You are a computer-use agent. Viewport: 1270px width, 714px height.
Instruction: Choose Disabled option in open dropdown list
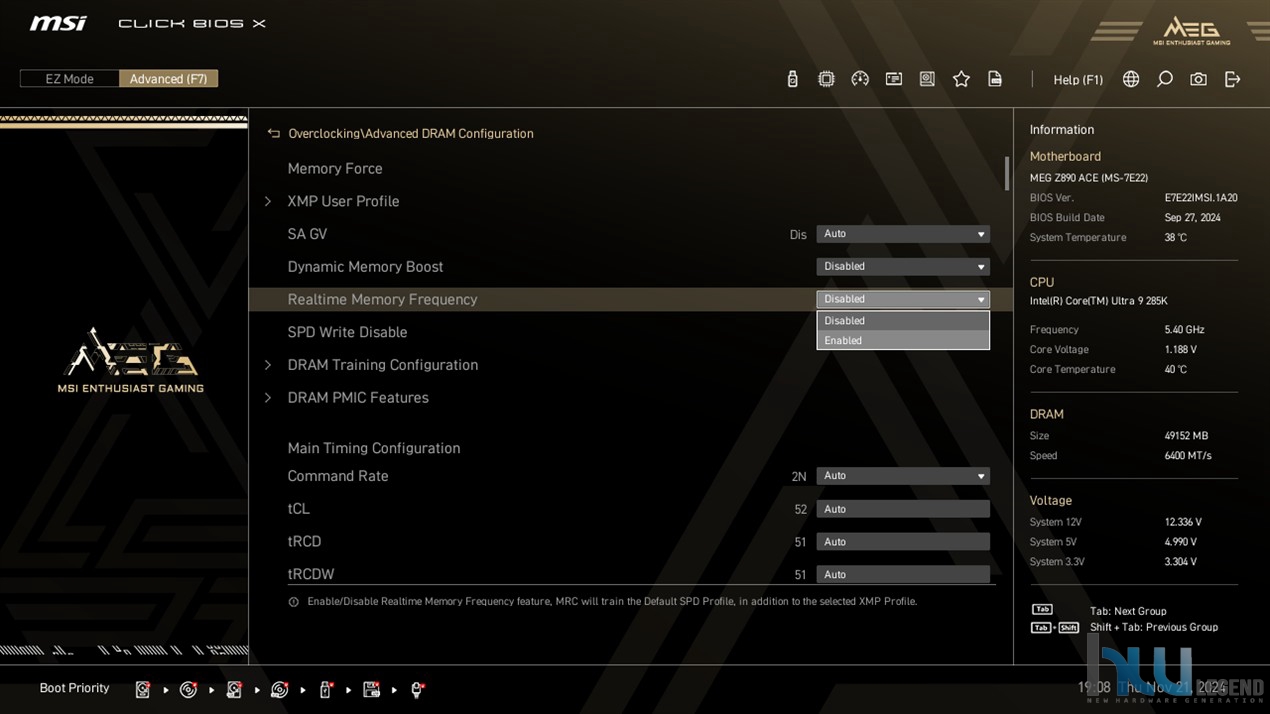903,321
